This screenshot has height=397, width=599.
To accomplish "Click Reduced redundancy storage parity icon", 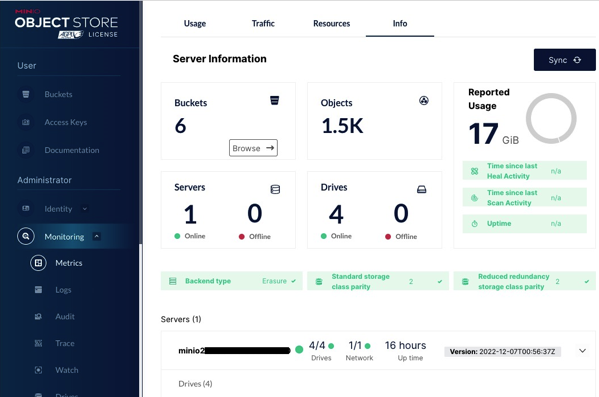I will pos(465,282).
